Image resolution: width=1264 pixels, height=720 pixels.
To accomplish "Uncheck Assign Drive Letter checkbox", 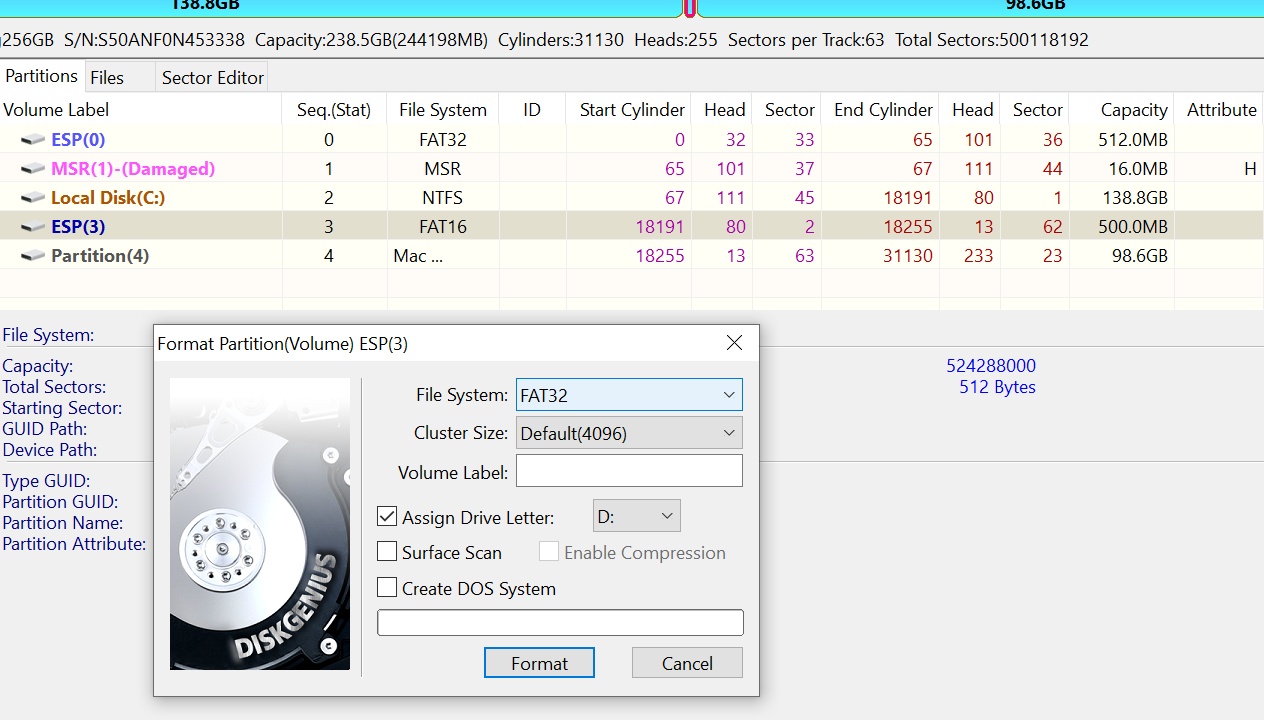I will point(387,517).
